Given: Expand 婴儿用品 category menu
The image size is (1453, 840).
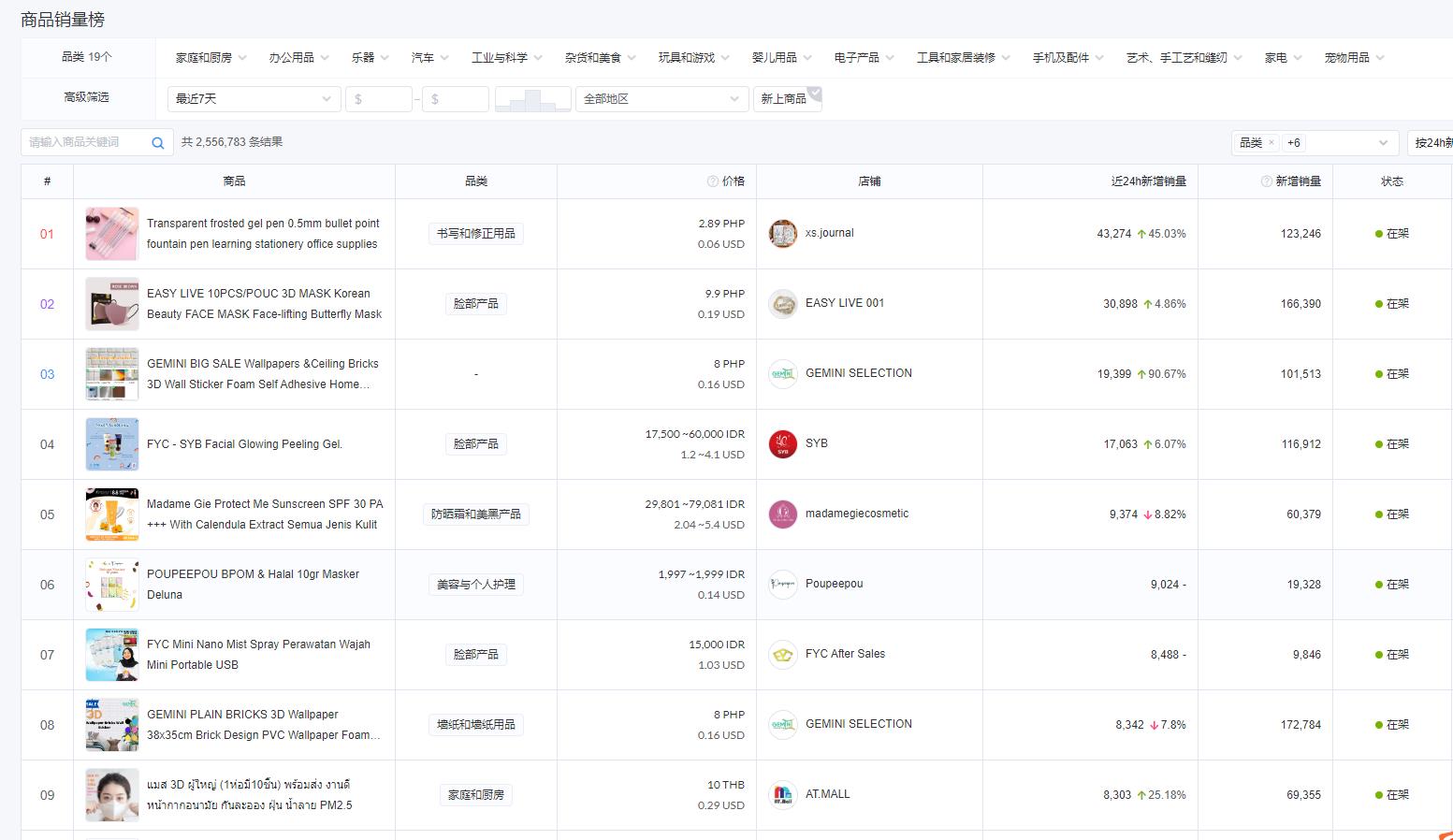Looking at the screenshot, I should [782, 58].
